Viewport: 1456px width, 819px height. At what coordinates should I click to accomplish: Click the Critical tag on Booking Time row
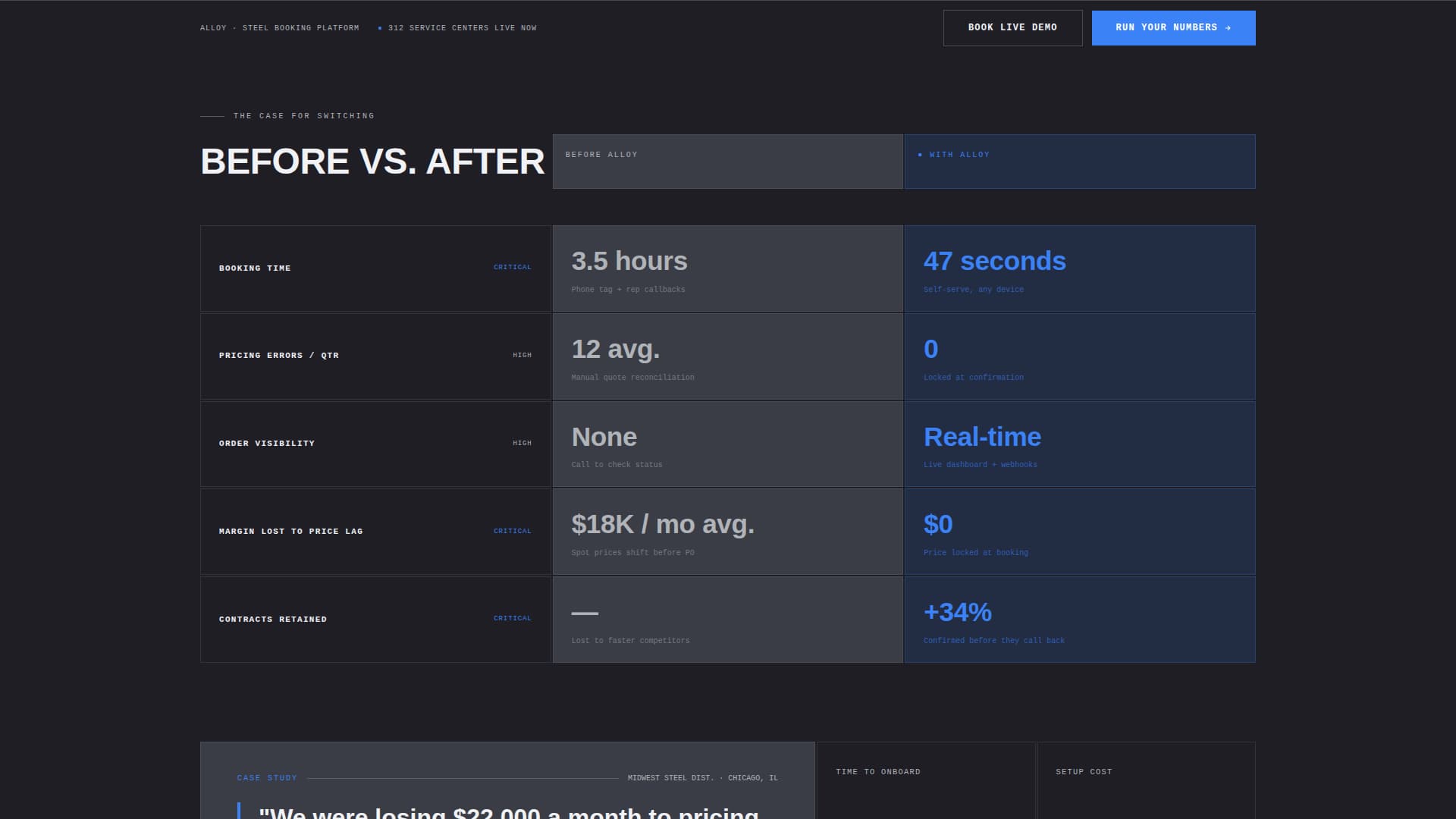coord(513,268)
